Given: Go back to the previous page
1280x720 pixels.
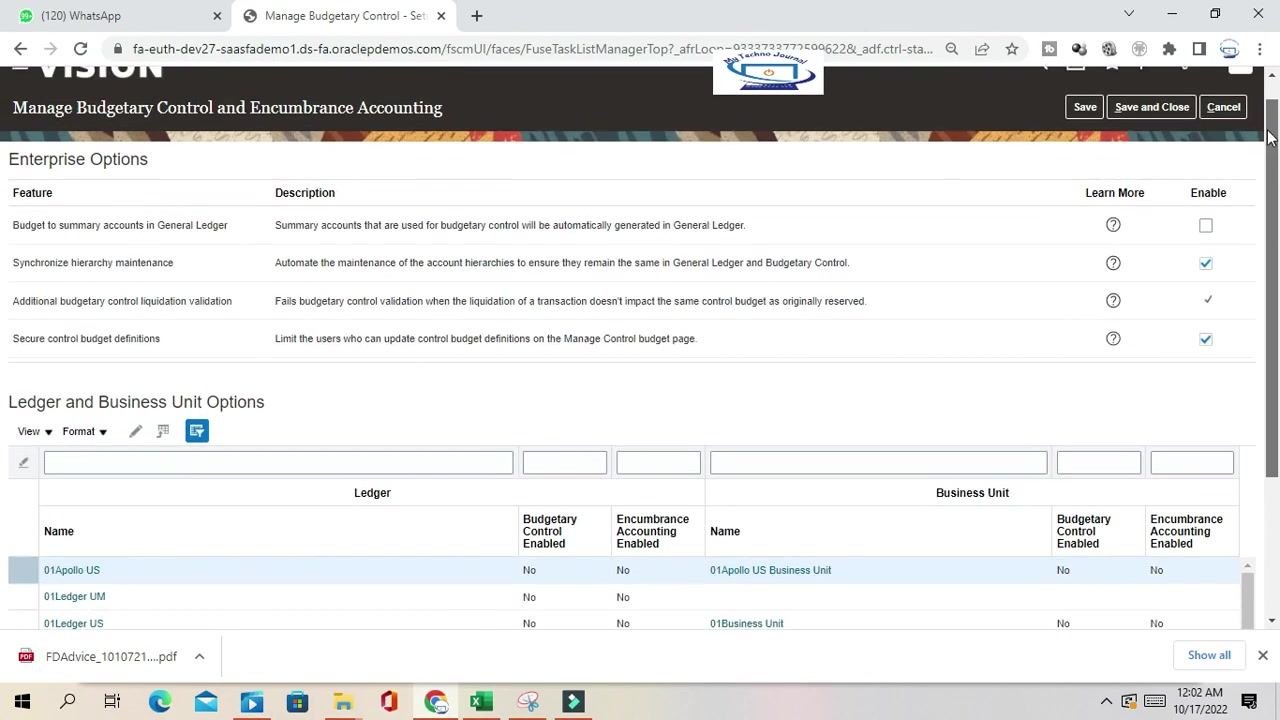Looking at the screenshot, I should [21, 48].
